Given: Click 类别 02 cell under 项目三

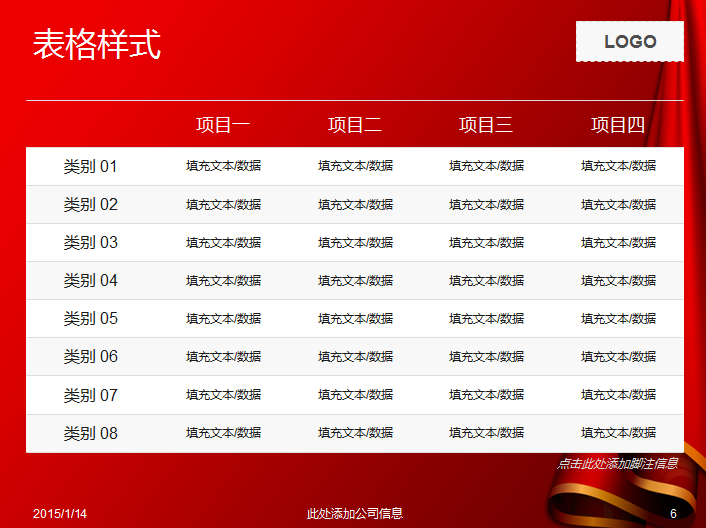Looking at the screenshot, I should point(486,205).
